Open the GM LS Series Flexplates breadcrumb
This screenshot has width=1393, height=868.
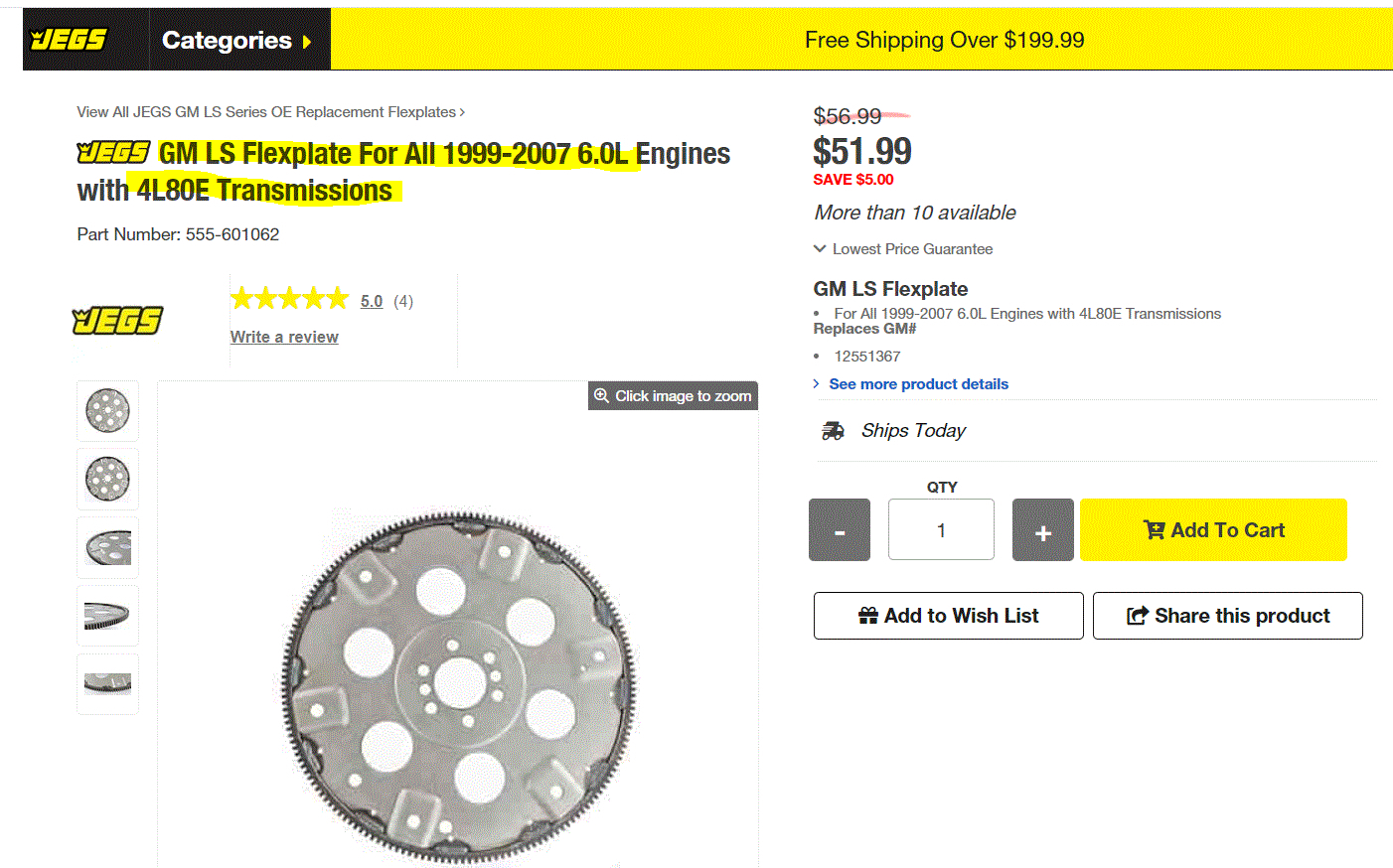click(x=270, y=112)
